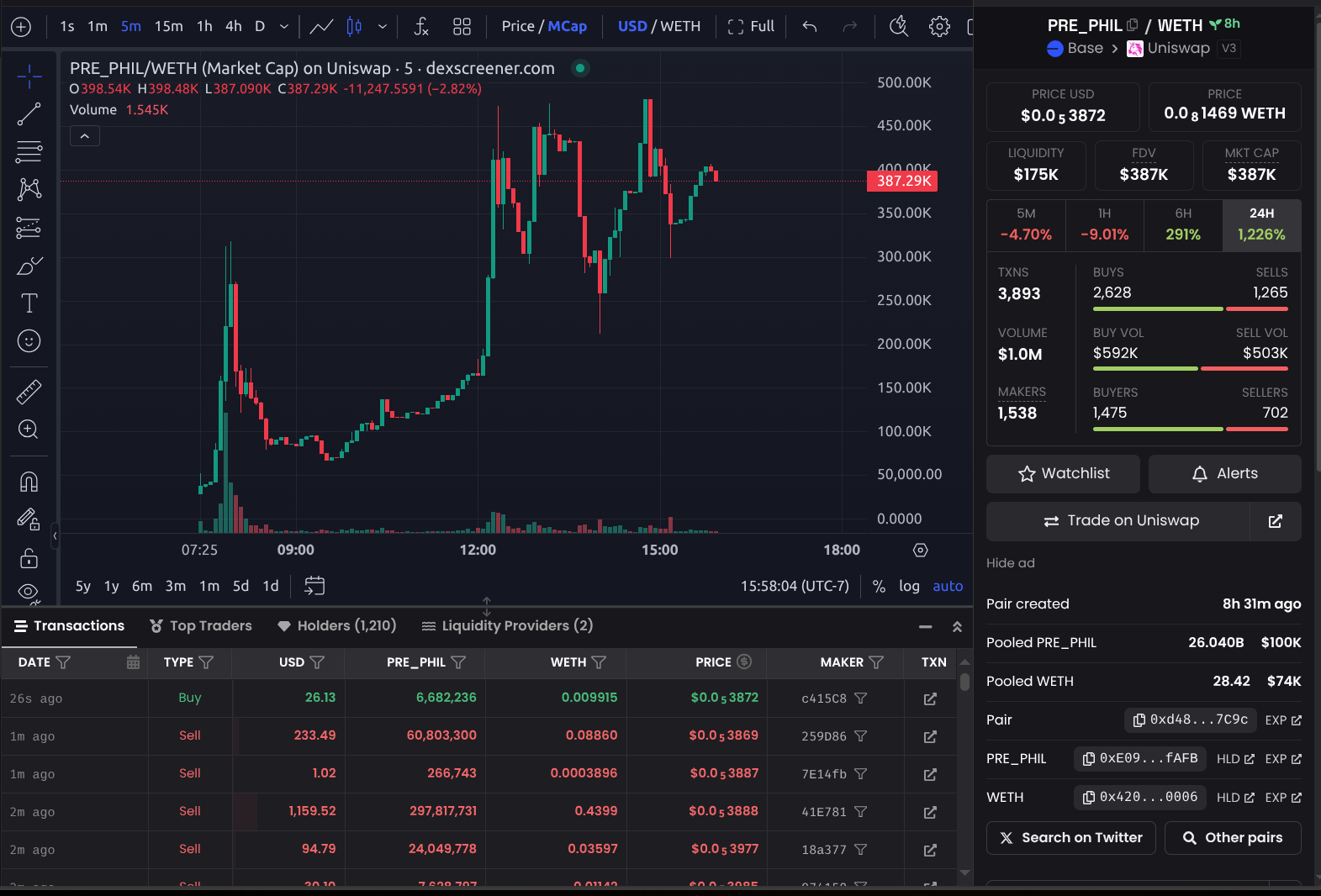Open the layout grid selector
Screen dimensions: 1321x896
pos(462,27)
